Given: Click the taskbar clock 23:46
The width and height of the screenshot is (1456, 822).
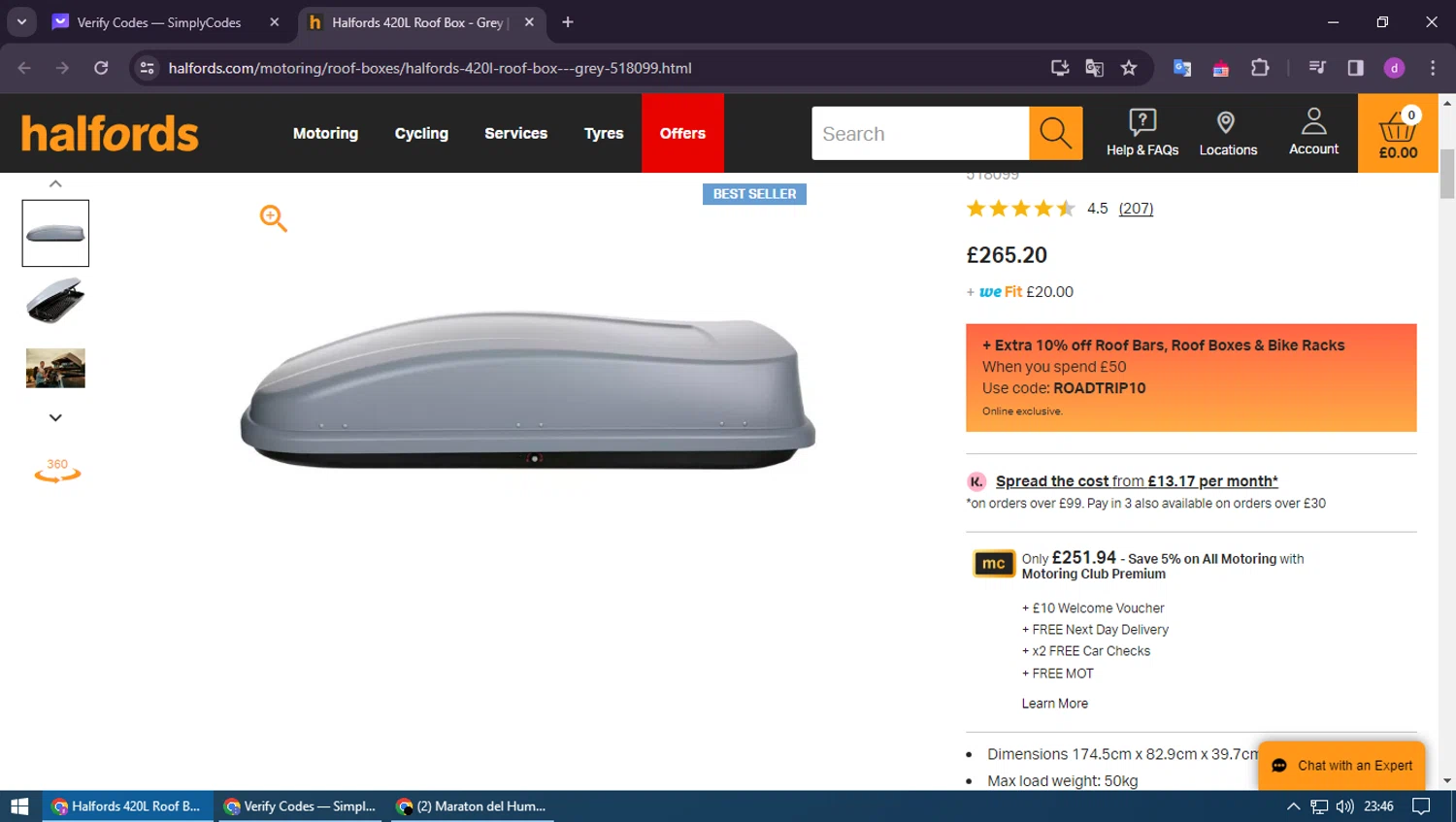Looking at the screenshot, I should tap(1378, 806).
